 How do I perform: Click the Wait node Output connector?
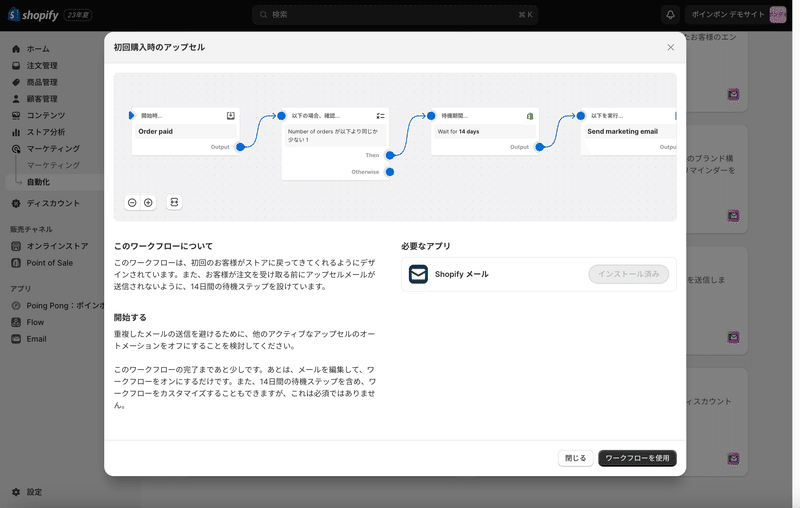click(x=539, y=147)
